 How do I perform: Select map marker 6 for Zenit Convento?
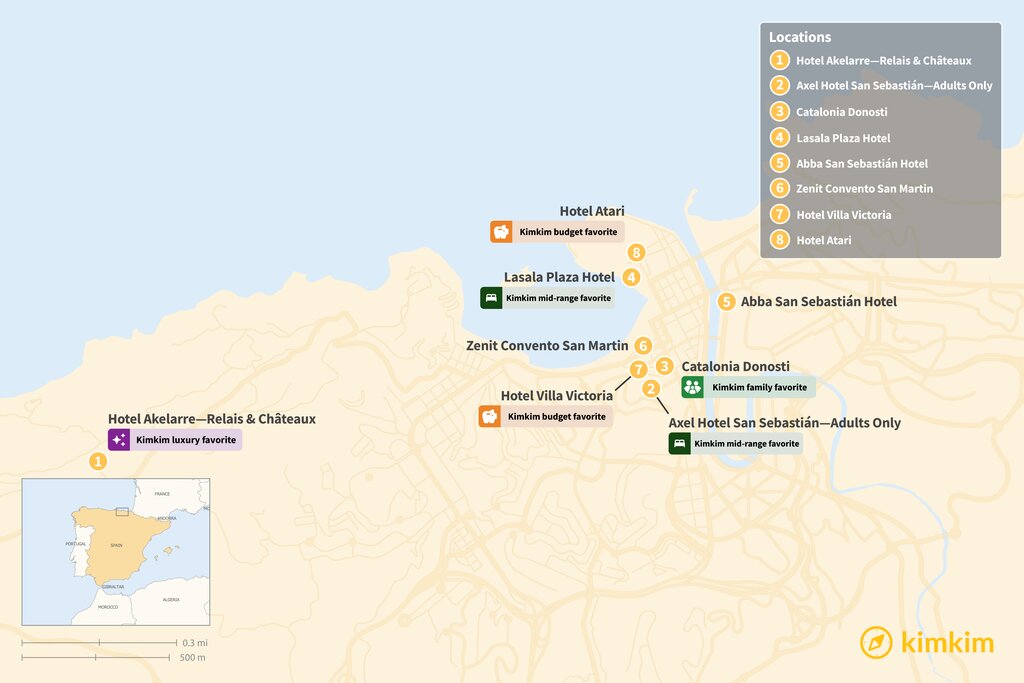[644, 345]
